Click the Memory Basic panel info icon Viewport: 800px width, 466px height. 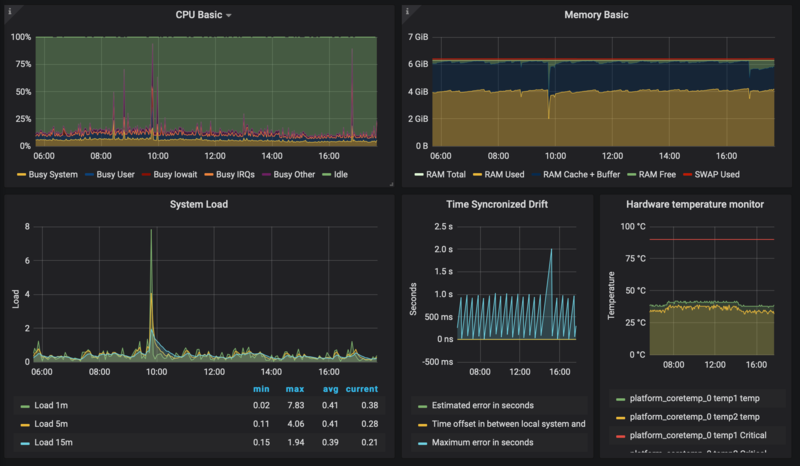click(407, 11)
